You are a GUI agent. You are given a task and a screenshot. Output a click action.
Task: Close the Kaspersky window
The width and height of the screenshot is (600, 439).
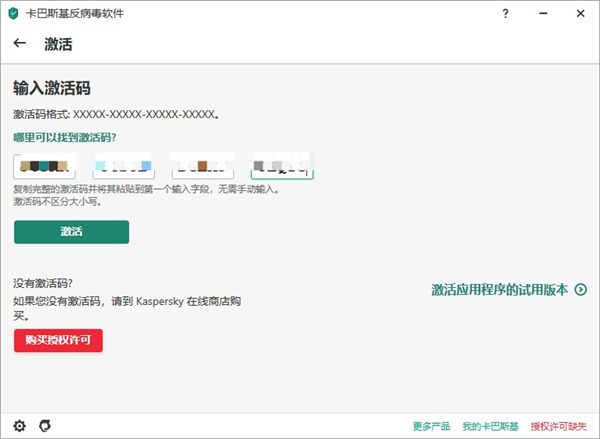click(x=578, y=14)
